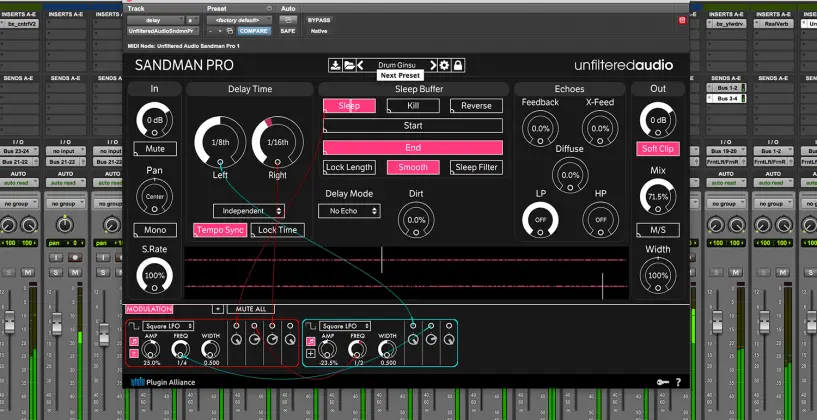The width and height of the screenshot is (817, 420).
Task: Click the MUTE ALL button
Action: pyautogui.click(x=251, y=309)
